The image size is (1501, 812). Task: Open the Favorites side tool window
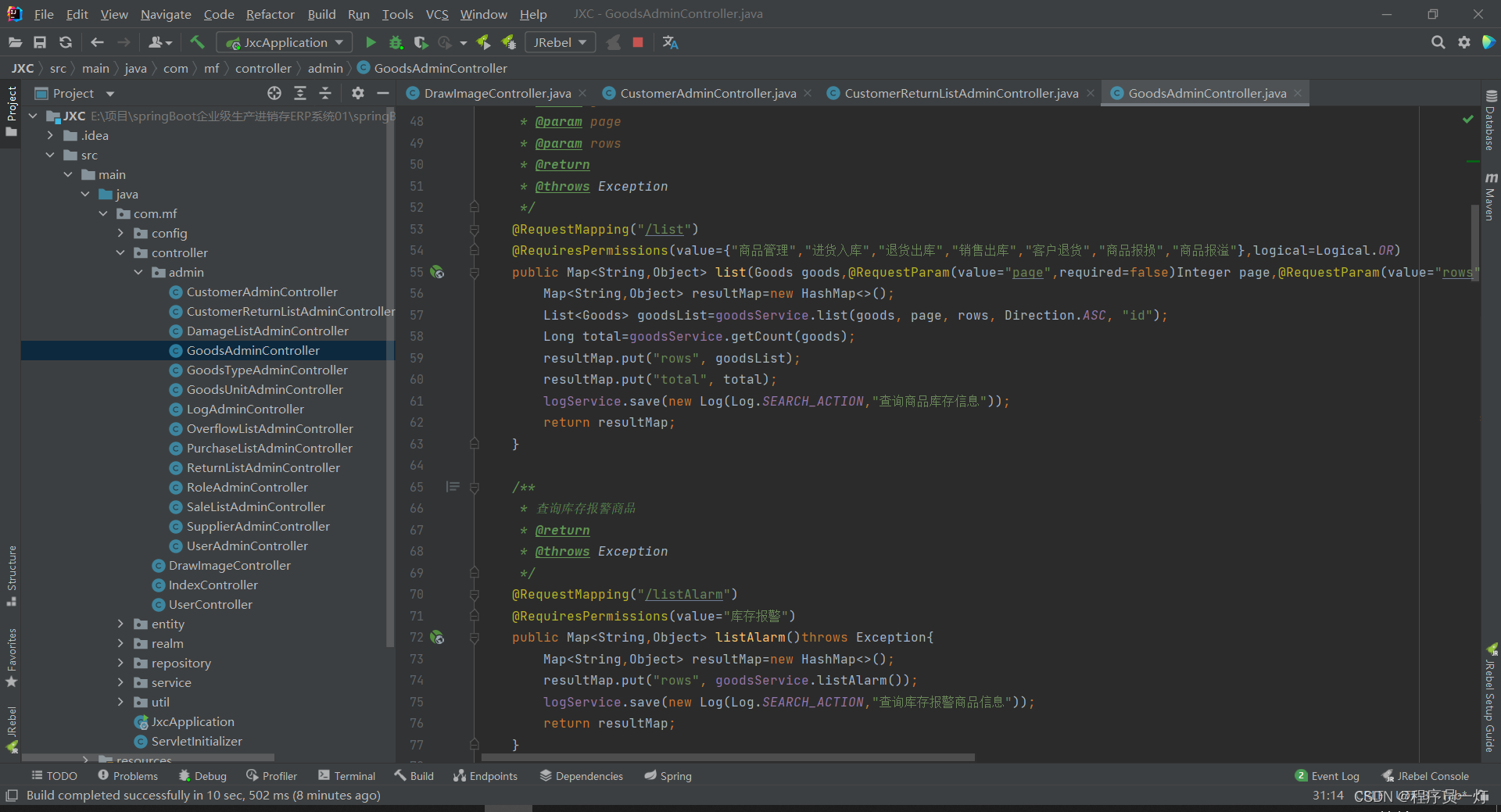12,657
